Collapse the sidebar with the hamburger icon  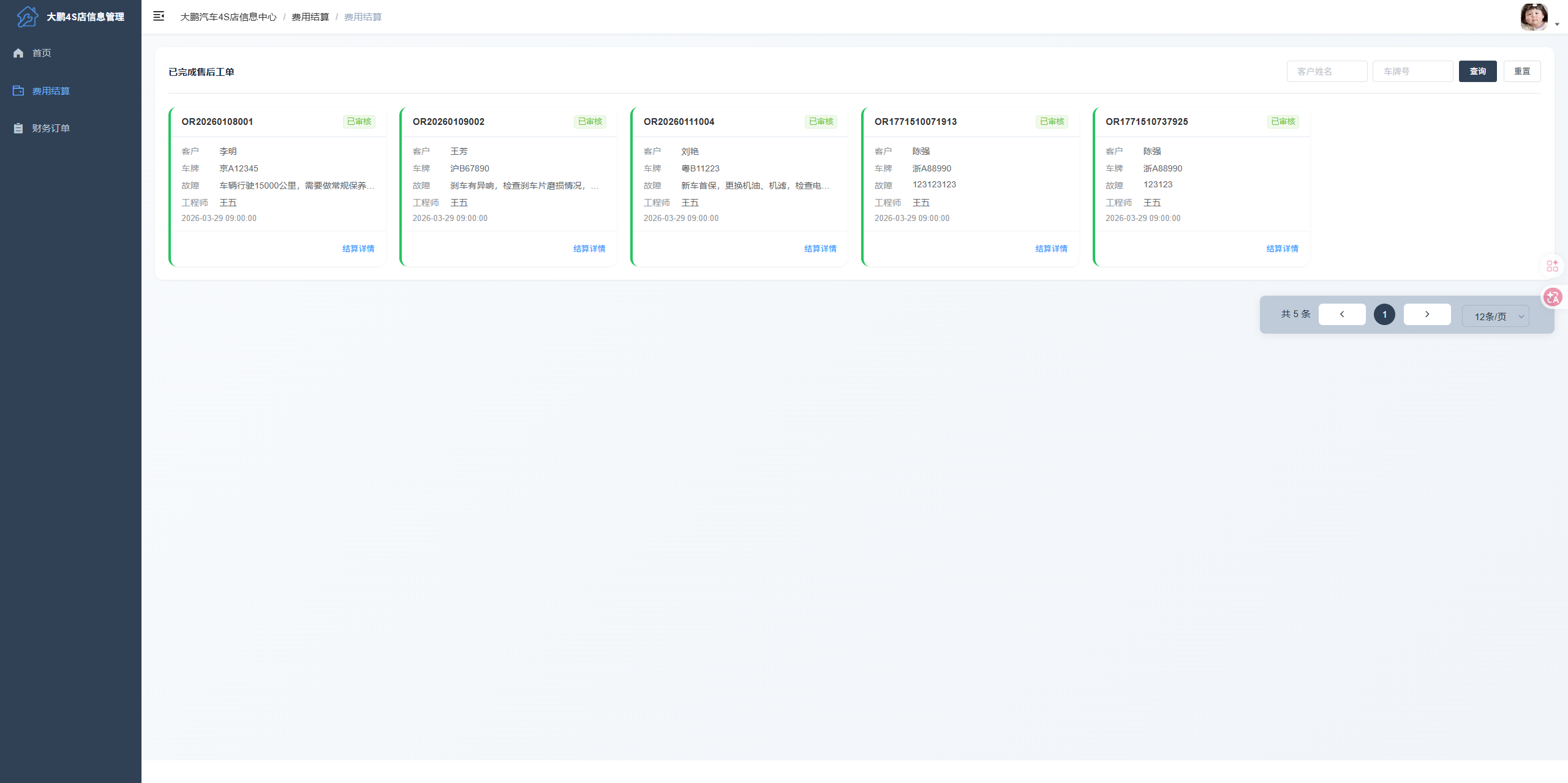click(159, 17)
